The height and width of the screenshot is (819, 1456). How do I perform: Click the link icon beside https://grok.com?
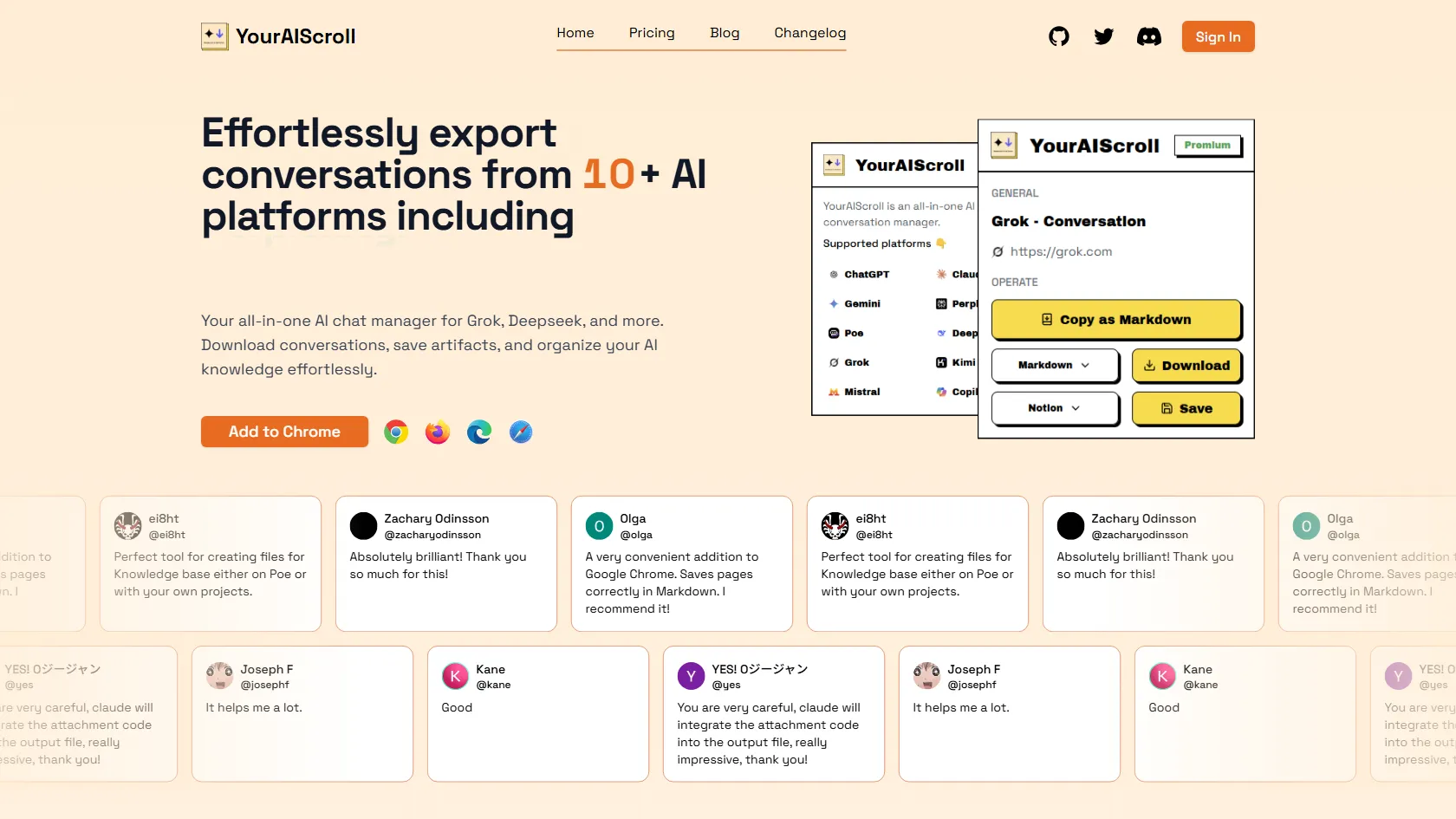pyautogui.click(x=998, y=251)
